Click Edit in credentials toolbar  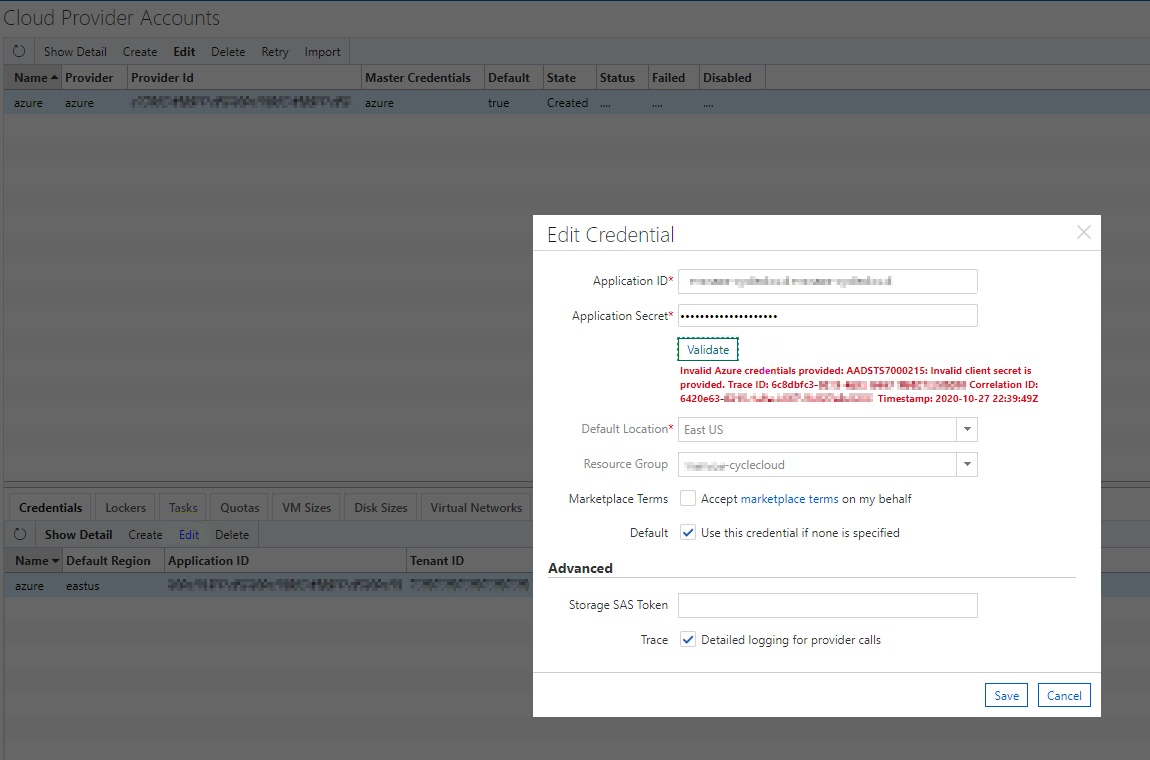pyautogui.click(x=189, y=535)
